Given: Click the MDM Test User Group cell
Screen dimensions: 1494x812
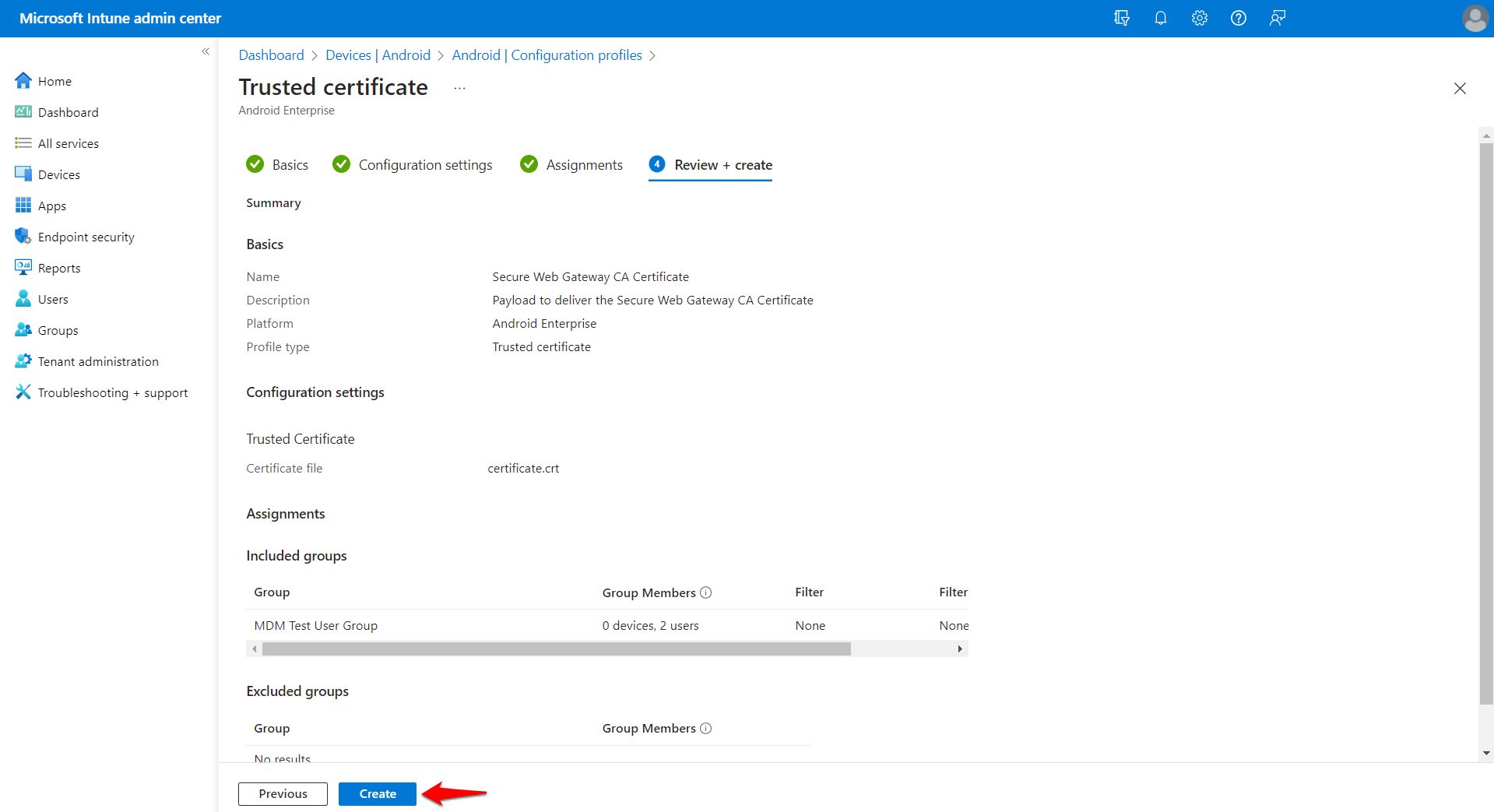Looking at the screenshot, I should pos(315,626).
